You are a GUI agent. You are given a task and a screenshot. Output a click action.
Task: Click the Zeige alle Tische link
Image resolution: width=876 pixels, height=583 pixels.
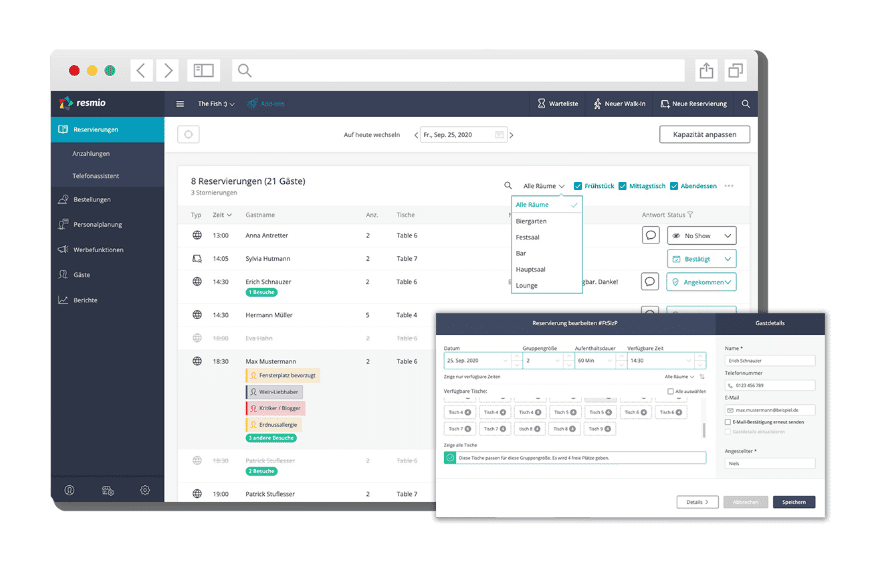click(460, 445)
